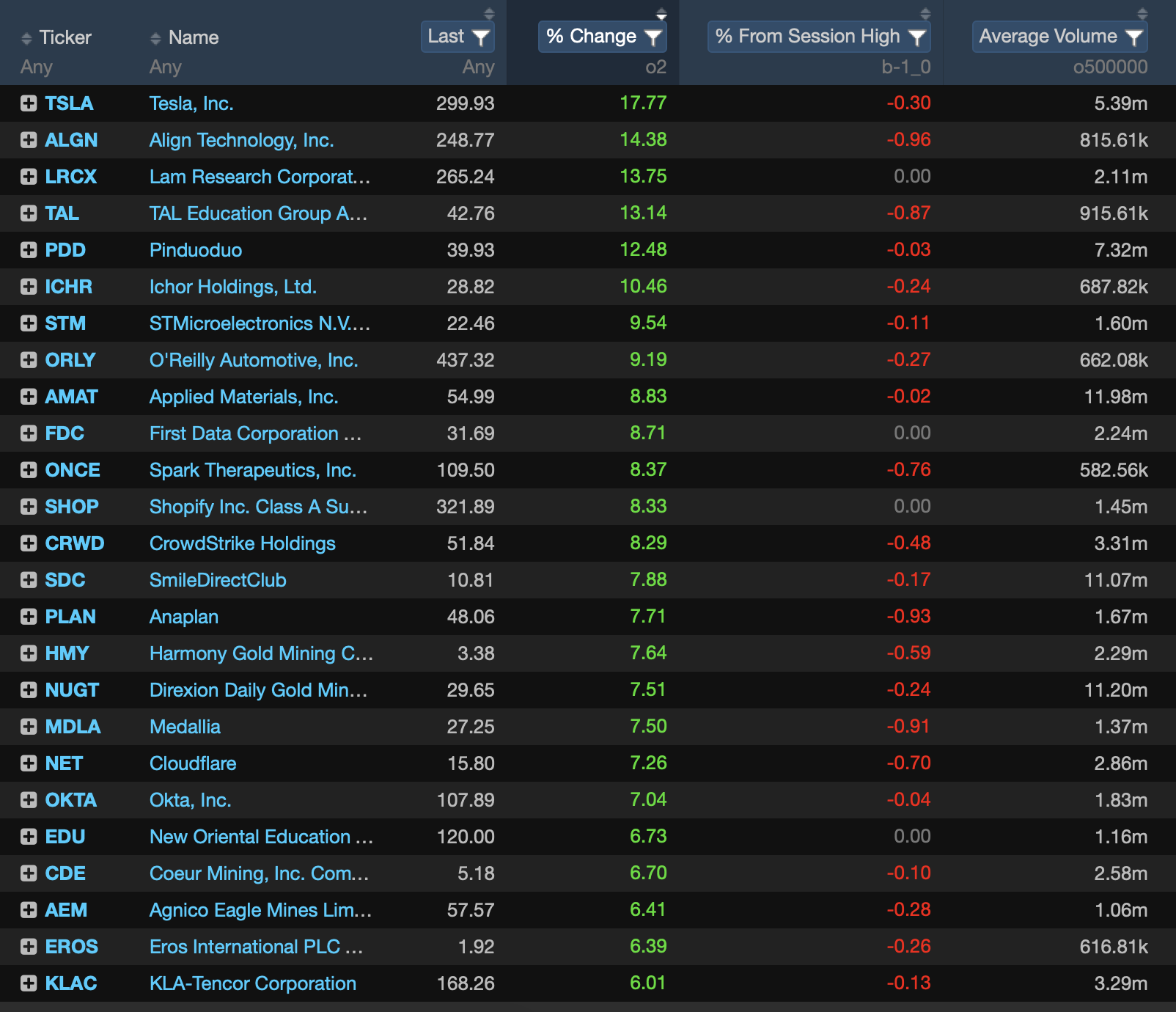Click OKTA's -0.04 session high value
1176x1012 pixels.
(x=908, y=799)
